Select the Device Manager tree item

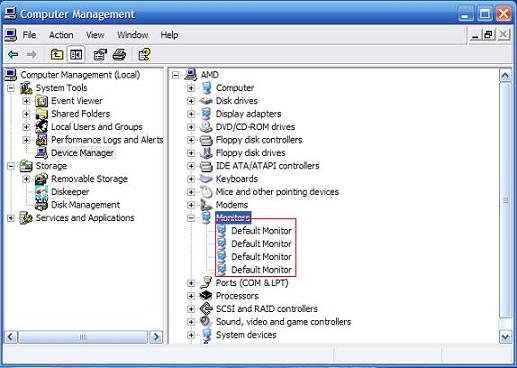pyautogui.click(x=82, y=153)
